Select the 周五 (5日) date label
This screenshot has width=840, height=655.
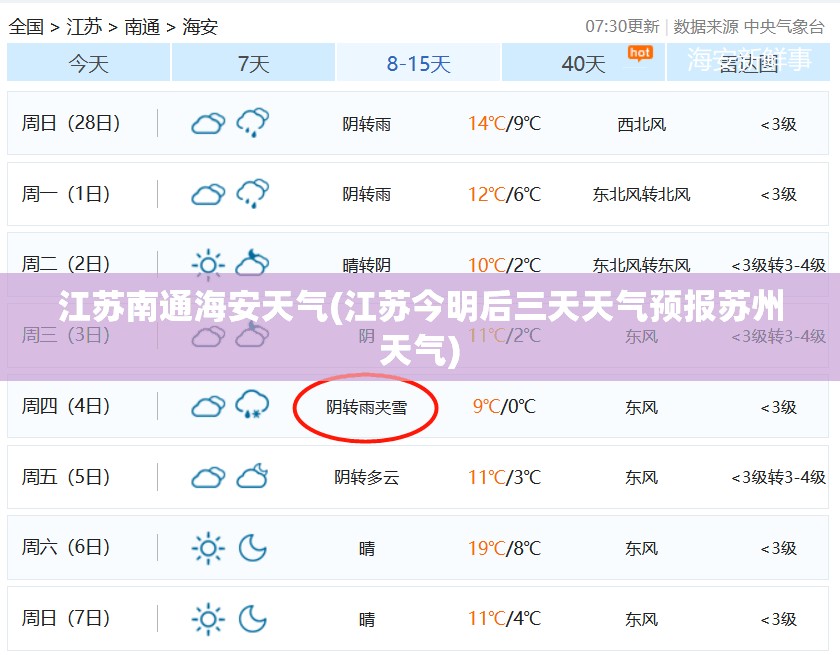[x=65, y=477]
